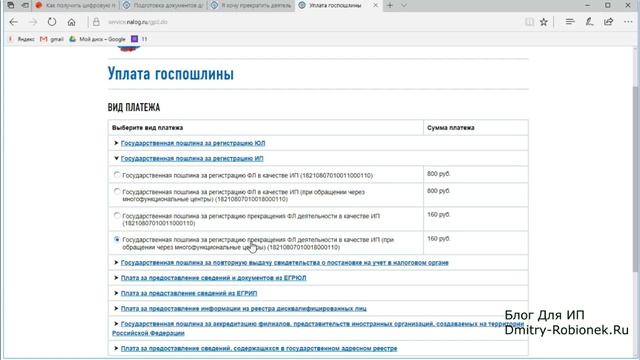Switch to Я хочу прекратить деятельность tab
640x360 pixels.
click(251, 5)
